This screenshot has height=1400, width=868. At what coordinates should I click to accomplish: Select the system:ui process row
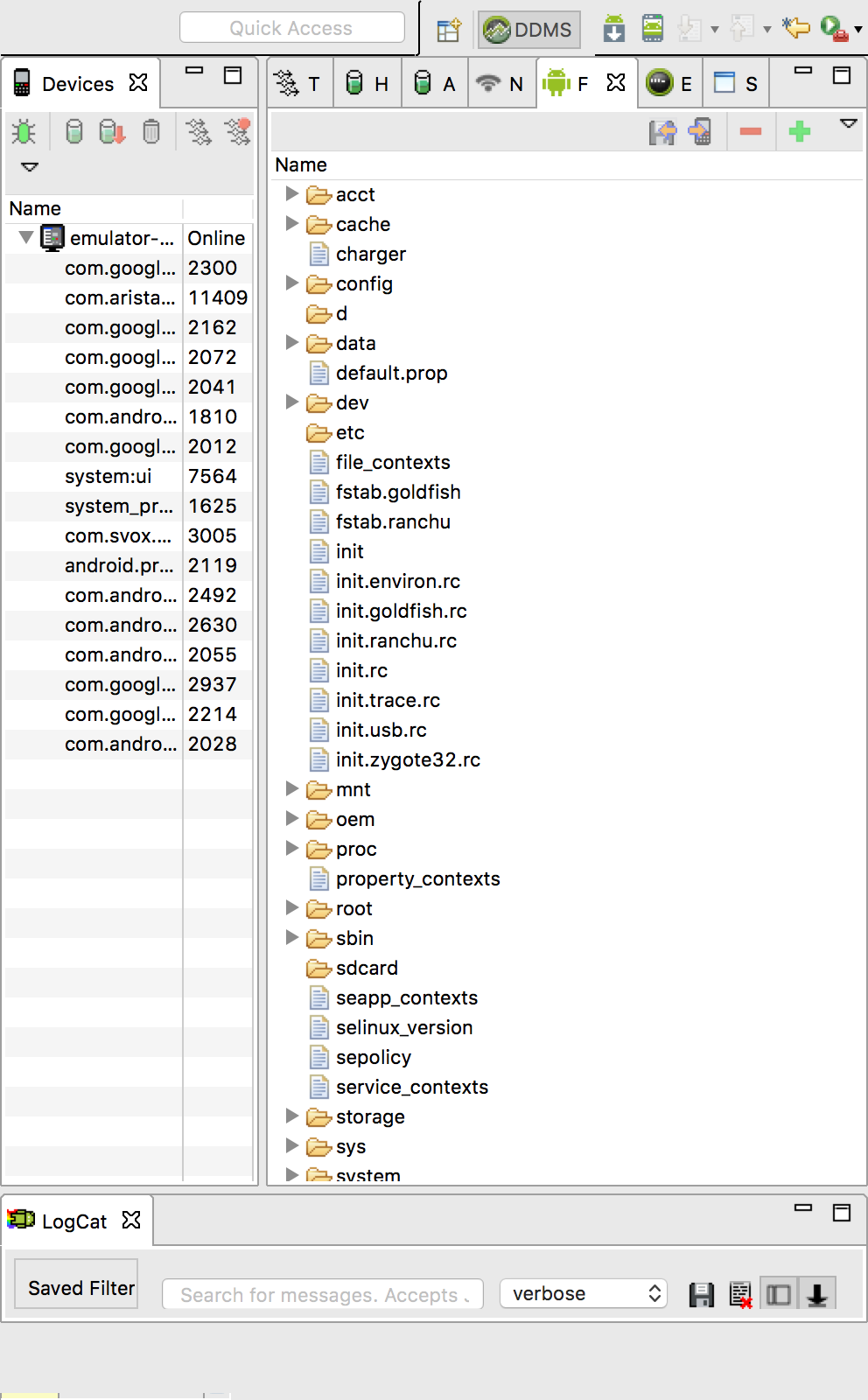129,476
